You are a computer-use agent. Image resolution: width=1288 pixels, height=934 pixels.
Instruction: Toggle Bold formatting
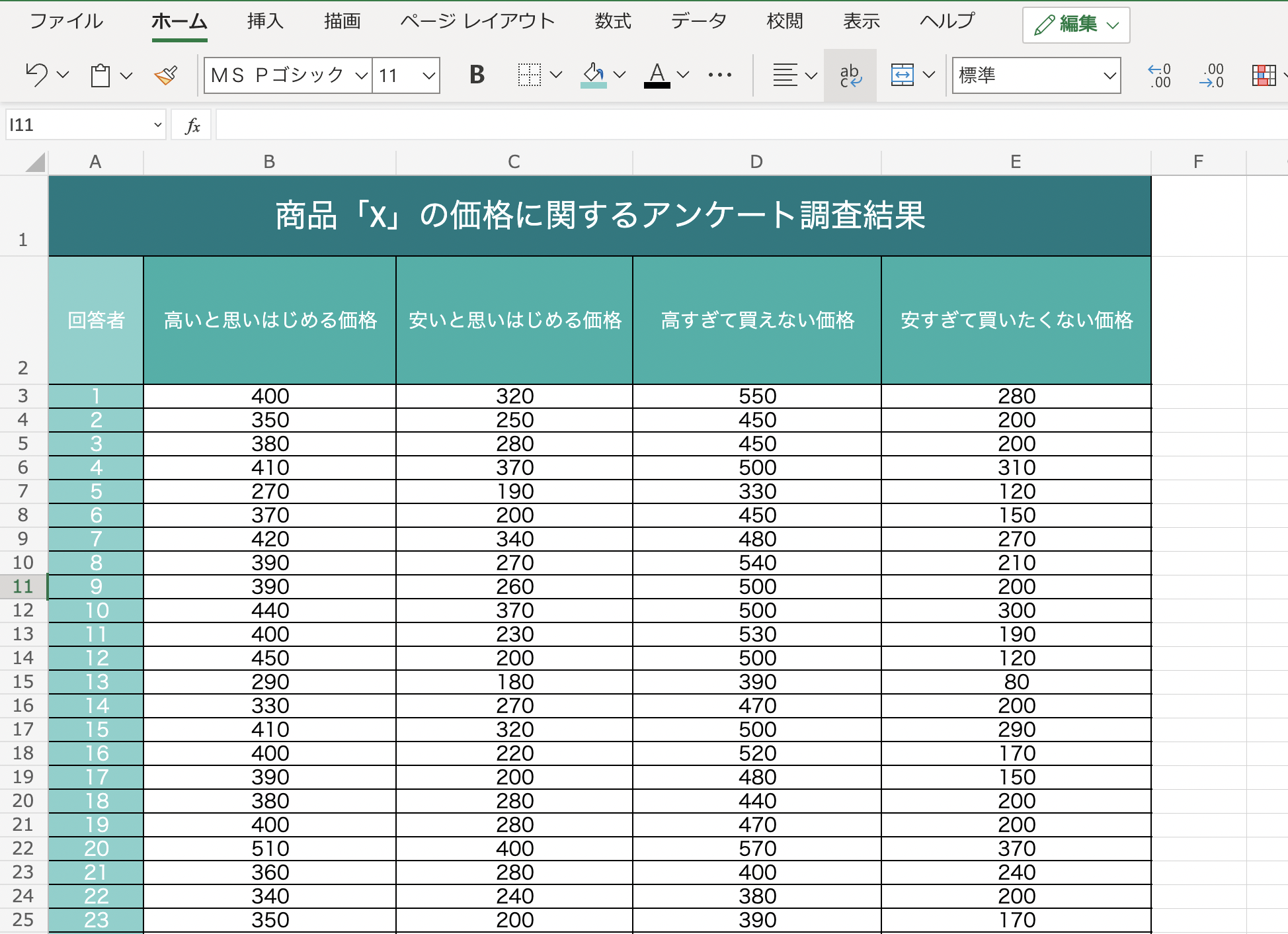(477, 75)
